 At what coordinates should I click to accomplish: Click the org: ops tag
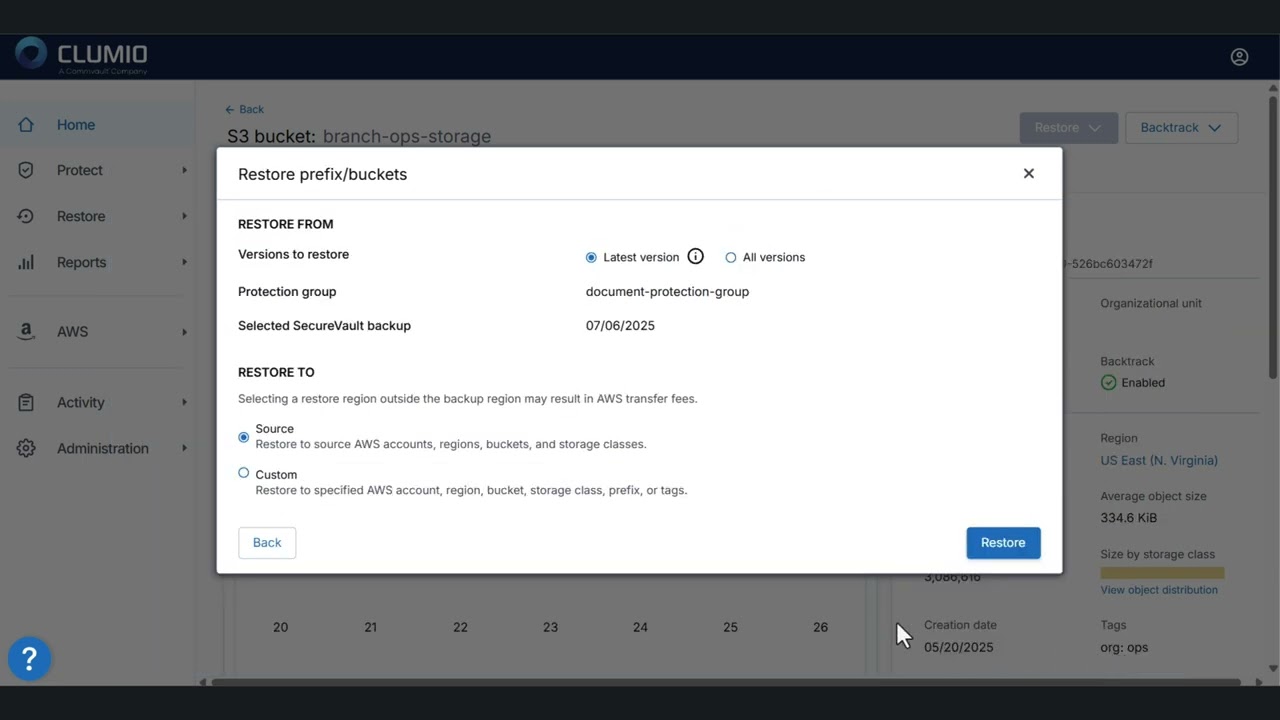1124,647
